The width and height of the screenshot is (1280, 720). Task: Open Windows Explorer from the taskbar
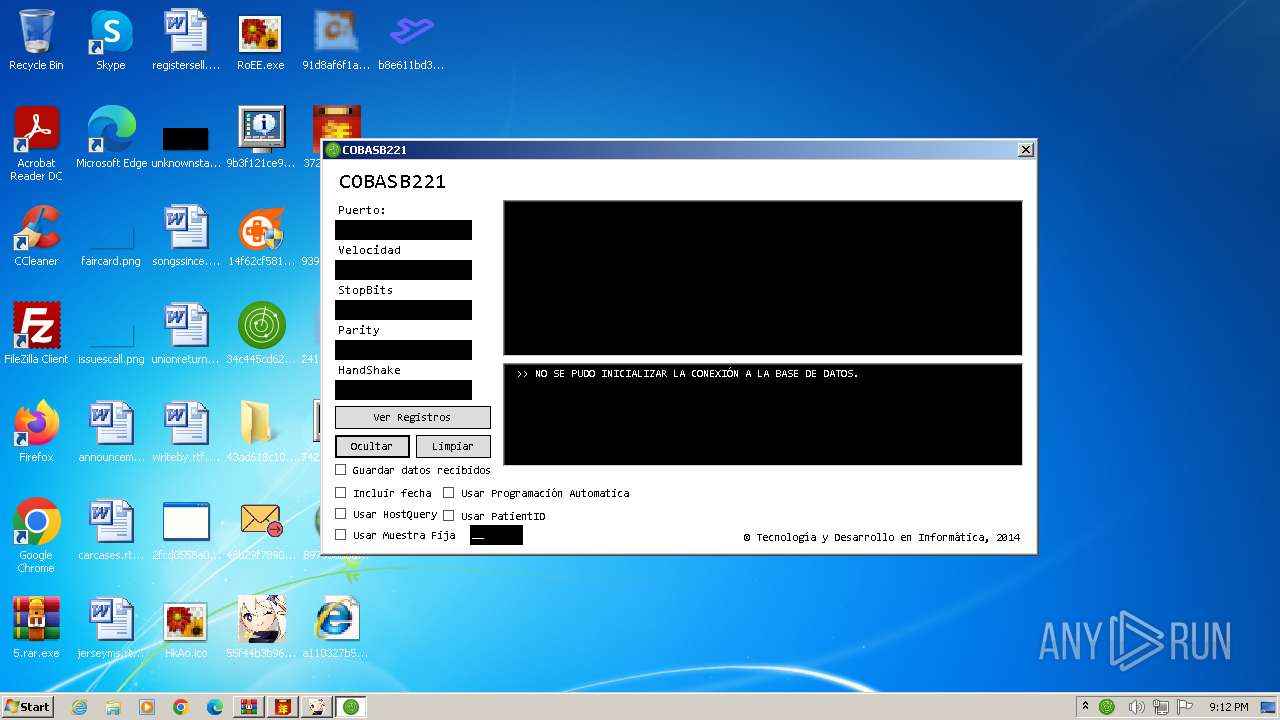113,707
